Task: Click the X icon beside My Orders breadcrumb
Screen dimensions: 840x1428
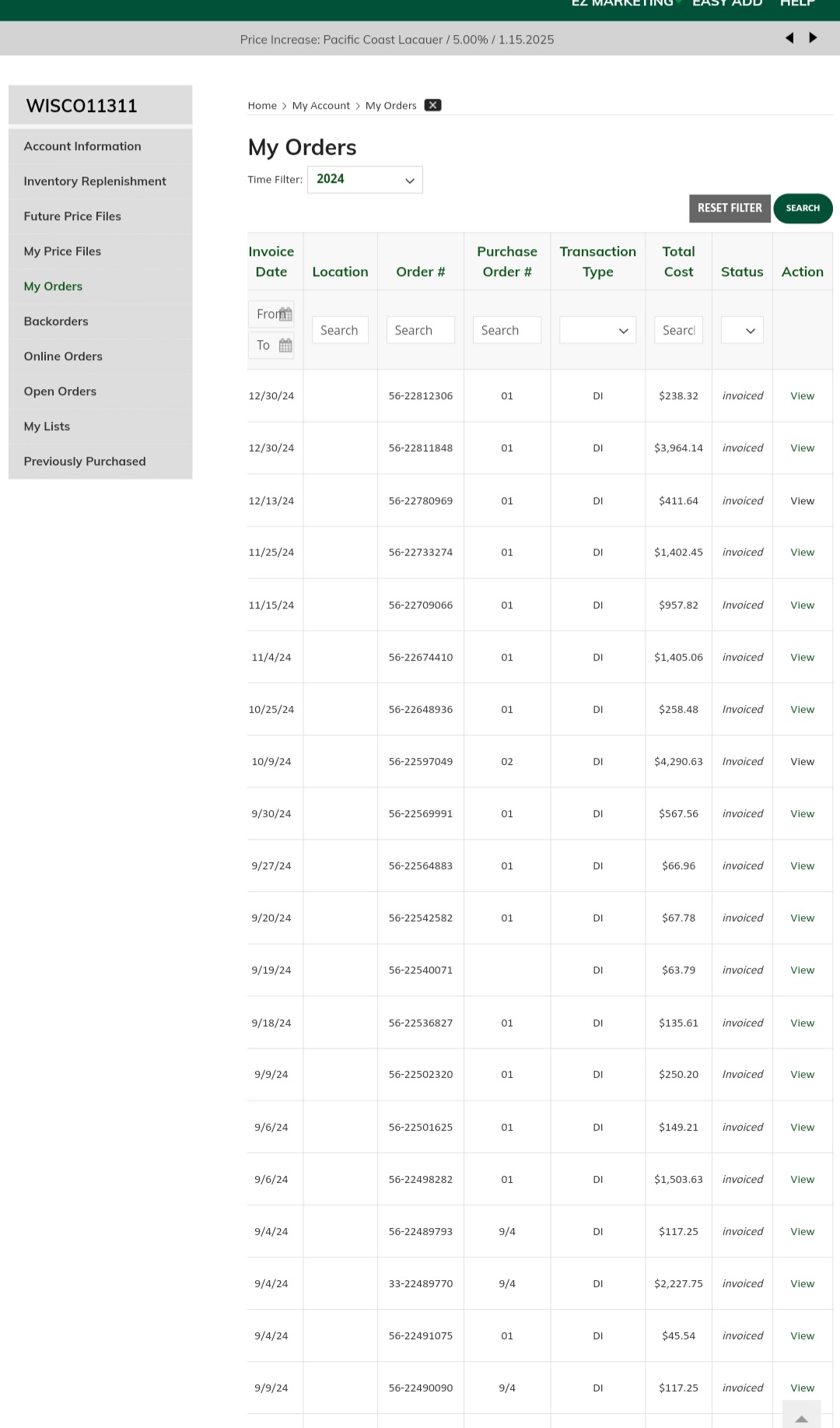Action: click(432, 105)
